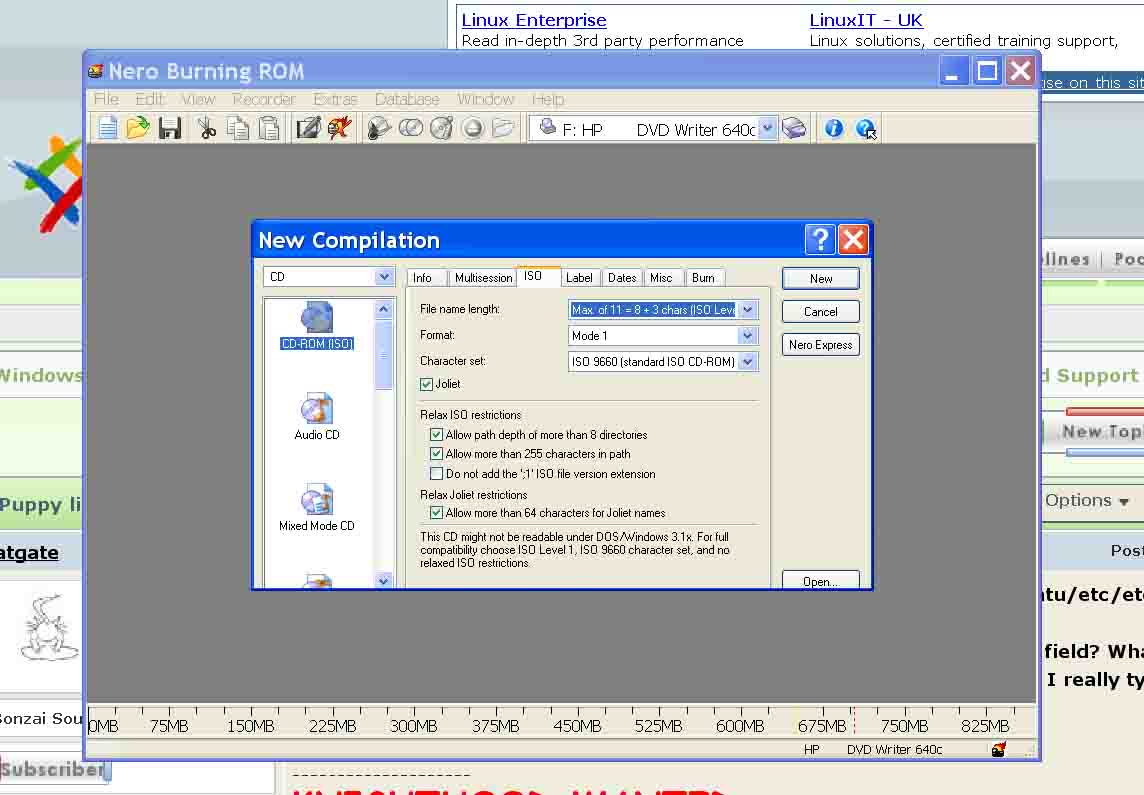The image size is (1144, 795).
Task: Uncheck the Joliet checkbox
Action: [427, 384]
